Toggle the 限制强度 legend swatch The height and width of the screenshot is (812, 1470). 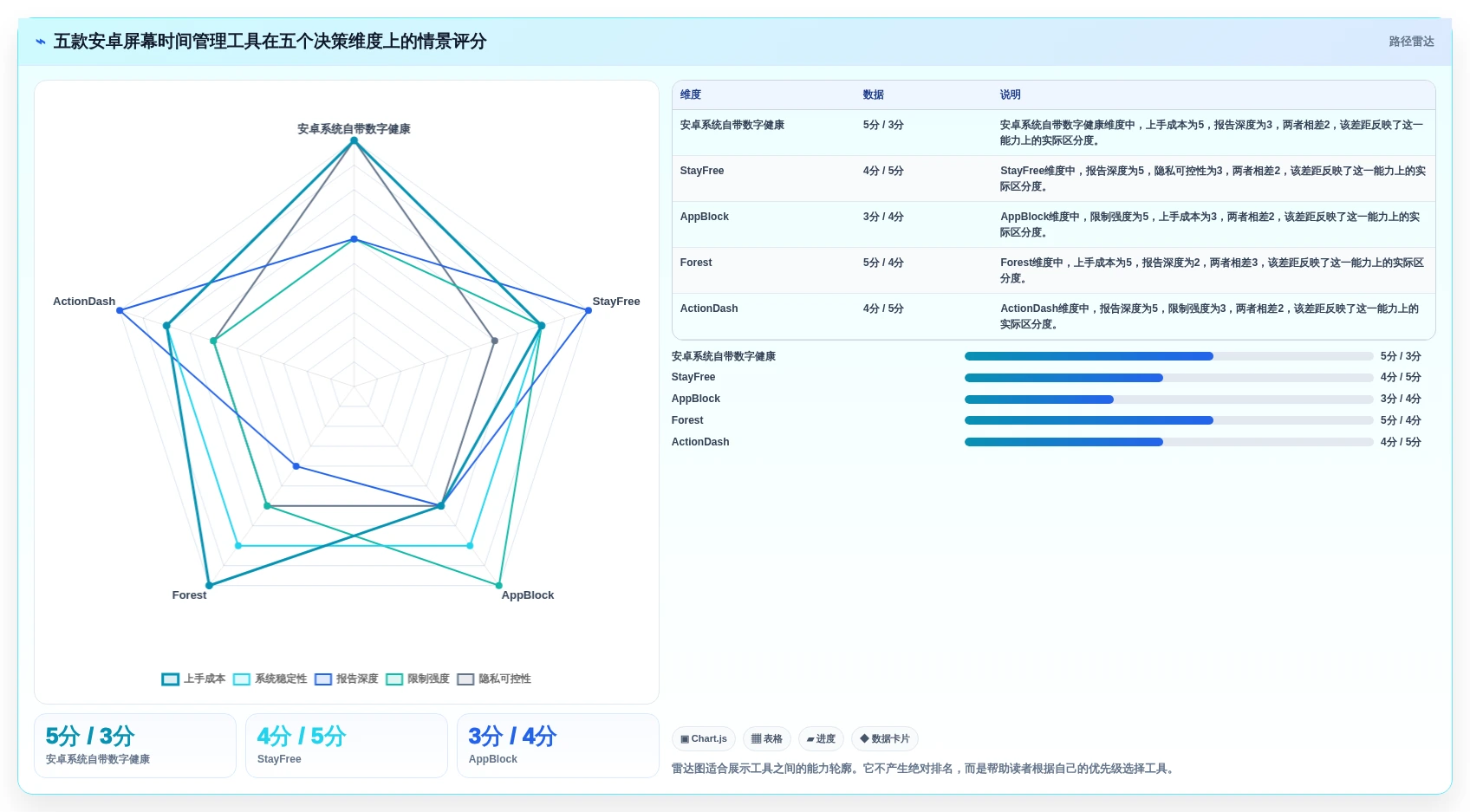click(x=394, y=679)
